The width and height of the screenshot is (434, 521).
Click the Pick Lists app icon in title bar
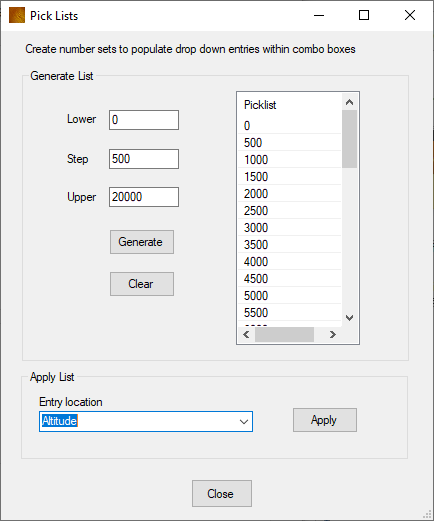17,15
